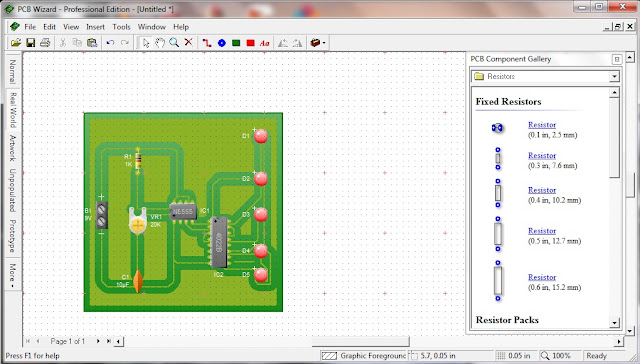Switch to the Unpopulated view tab
The height and width of the screenshot is (364, 640).
pos(13,190)
